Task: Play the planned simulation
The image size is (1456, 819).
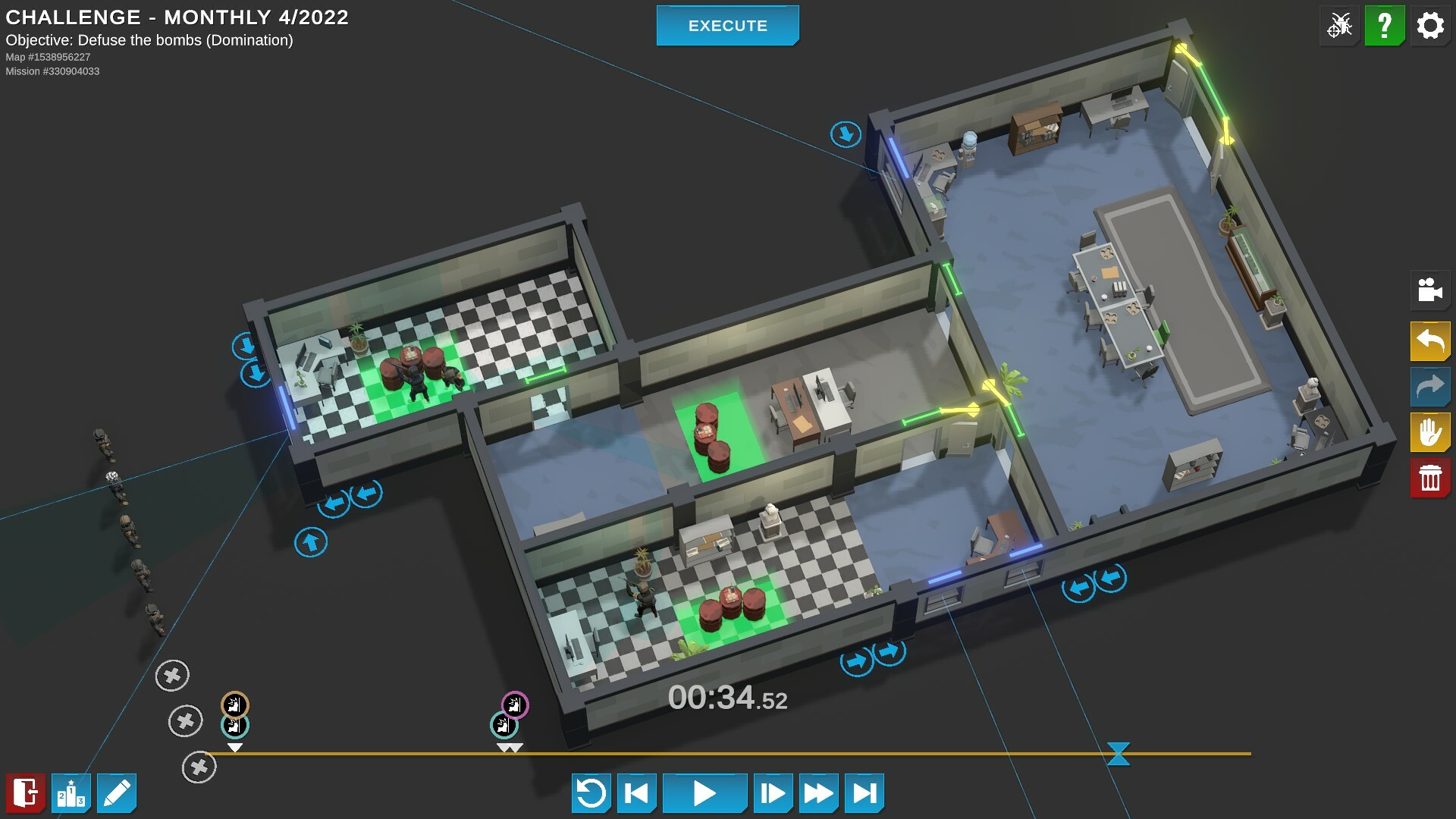Action: [704, 793]
